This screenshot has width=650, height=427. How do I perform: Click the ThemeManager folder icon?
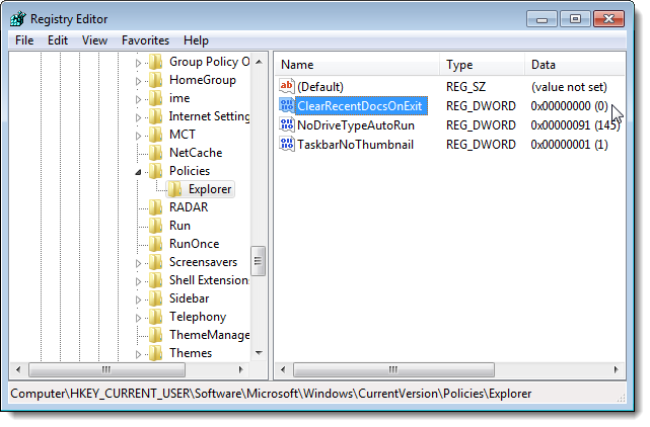coord(156,335)
